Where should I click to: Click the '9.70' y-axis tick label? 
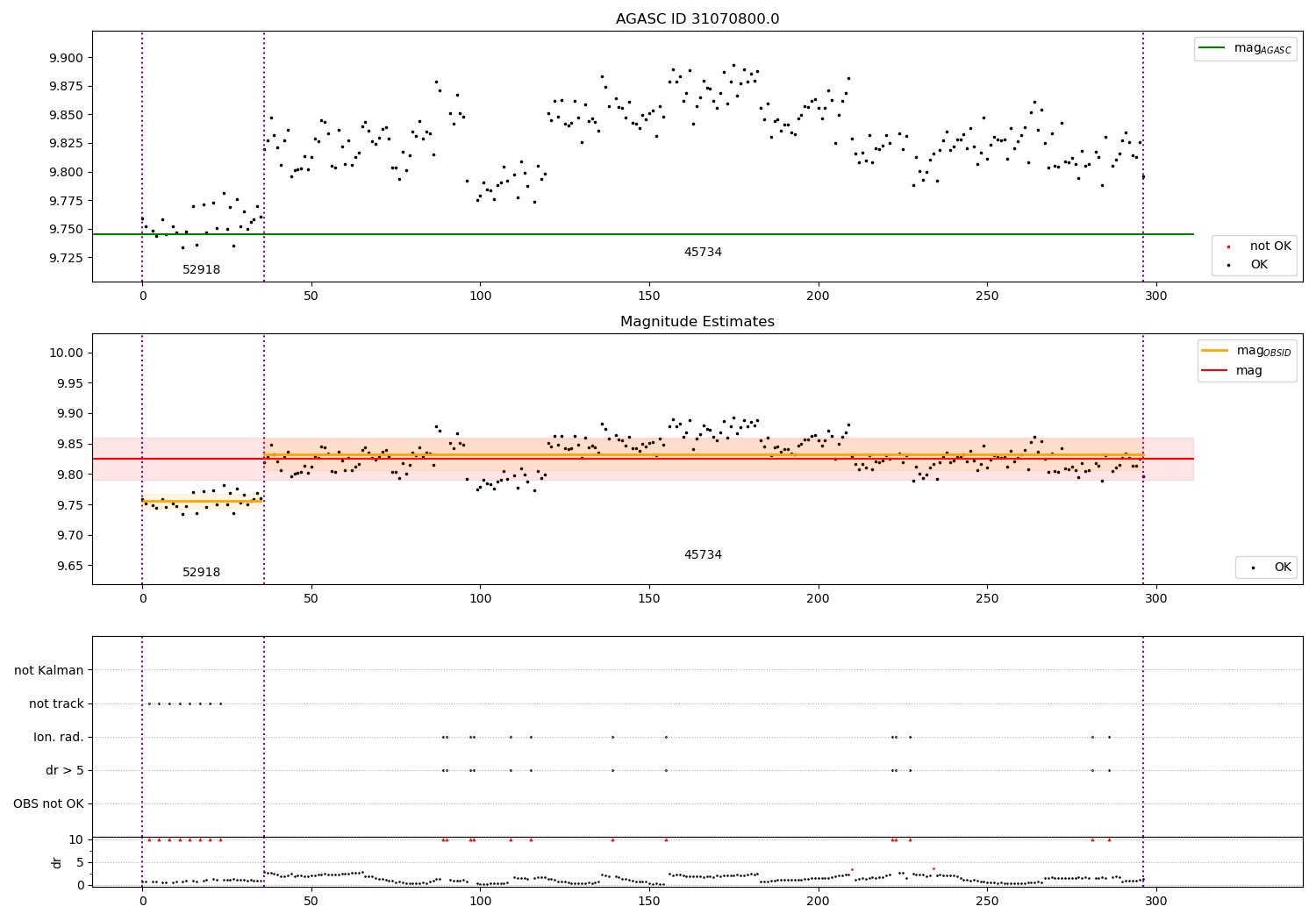(x=69, y=535)
